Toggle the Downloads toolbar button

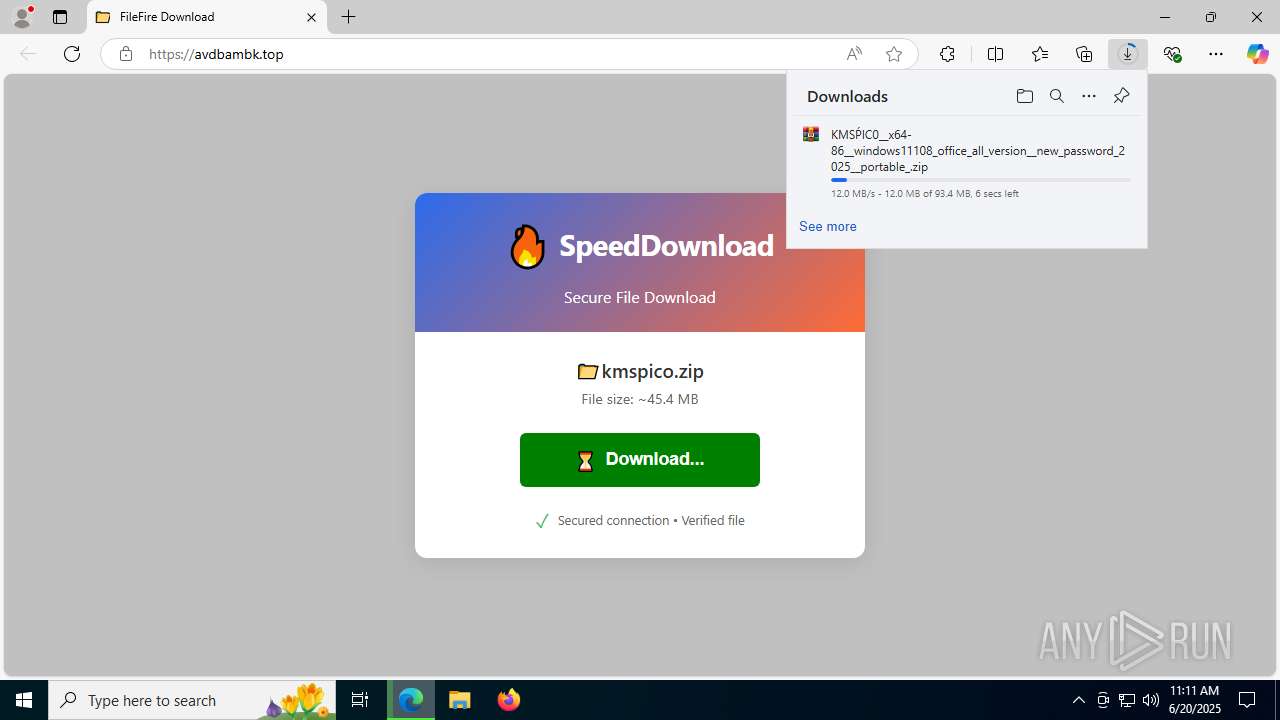pos(1128,54)
